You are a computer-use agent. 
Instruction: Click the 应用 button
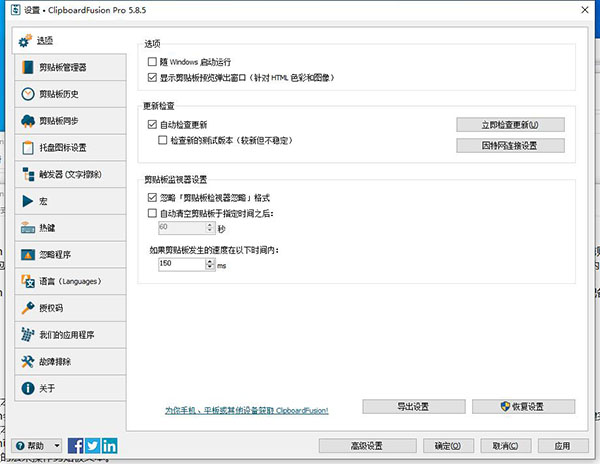click(x=563, y=446)
